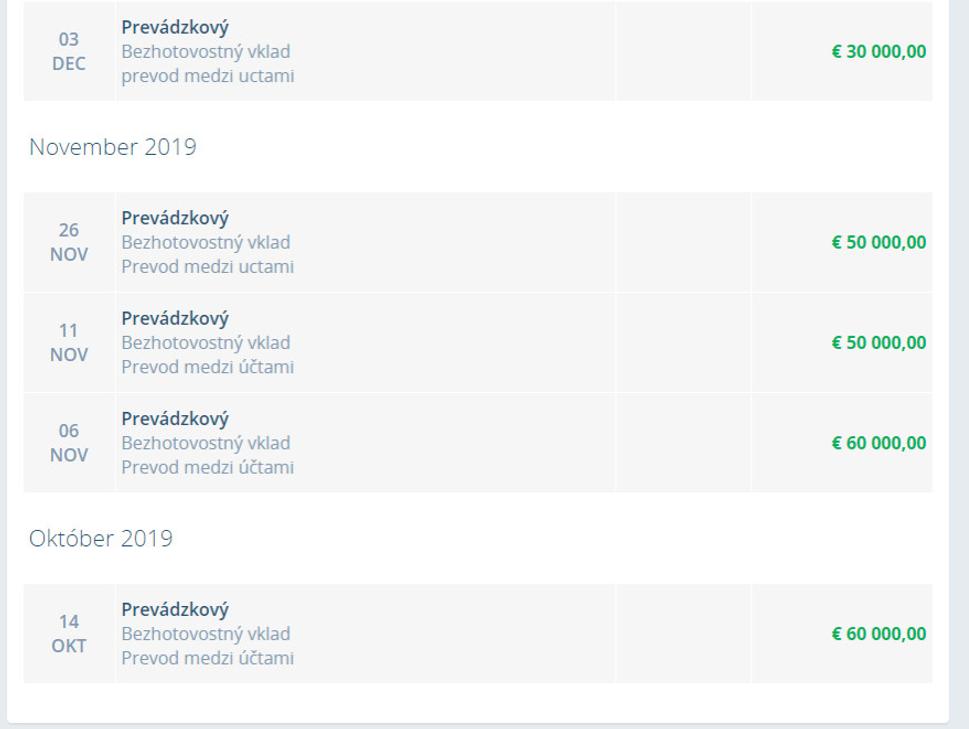Image resolution: width=969 pixels, height=729 pixels.
Task: Click the 14 OKT date cell
Action: coord(69,633)
